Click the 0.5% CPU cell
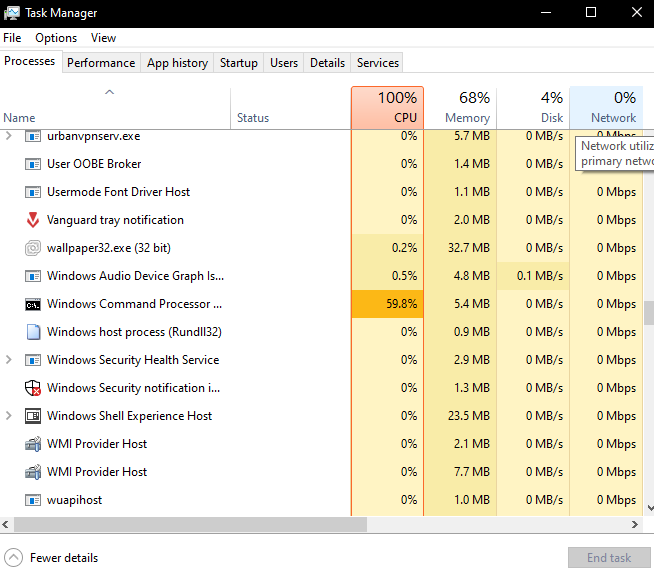 click(x=387, y=276)
